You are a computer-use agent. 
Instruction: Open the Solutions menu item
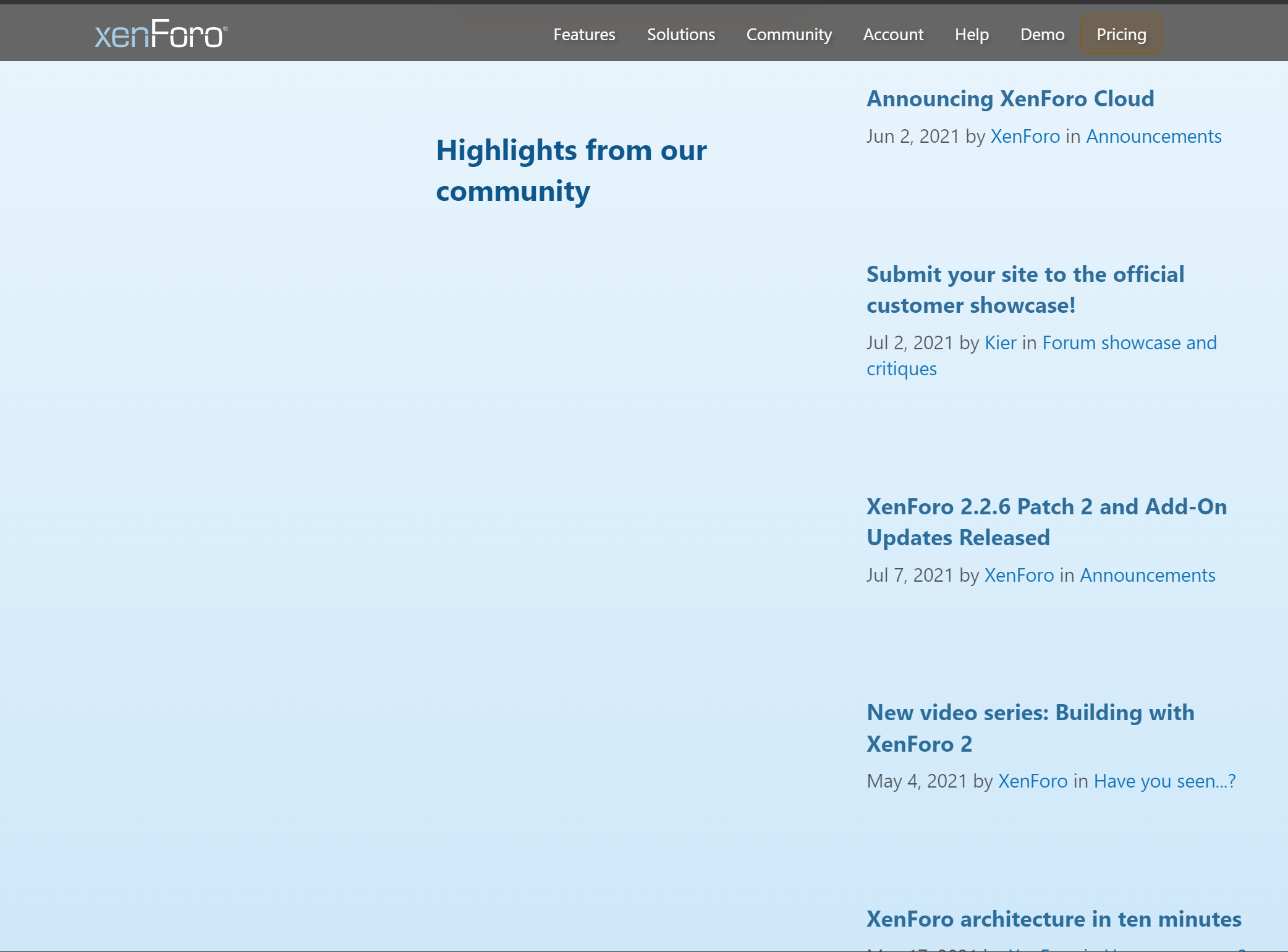680,35
